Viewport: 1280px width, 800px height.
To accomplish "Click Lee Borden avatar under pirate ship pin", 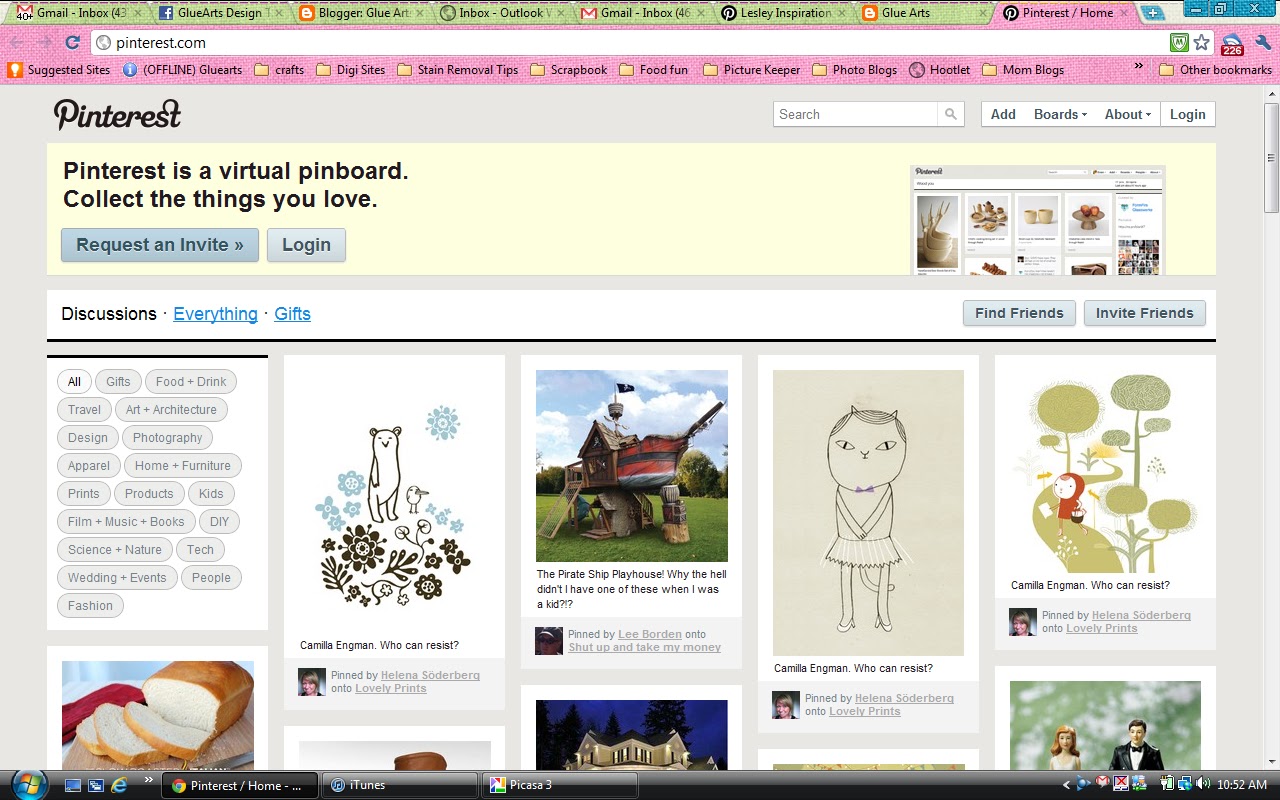I will pos(549,641).
